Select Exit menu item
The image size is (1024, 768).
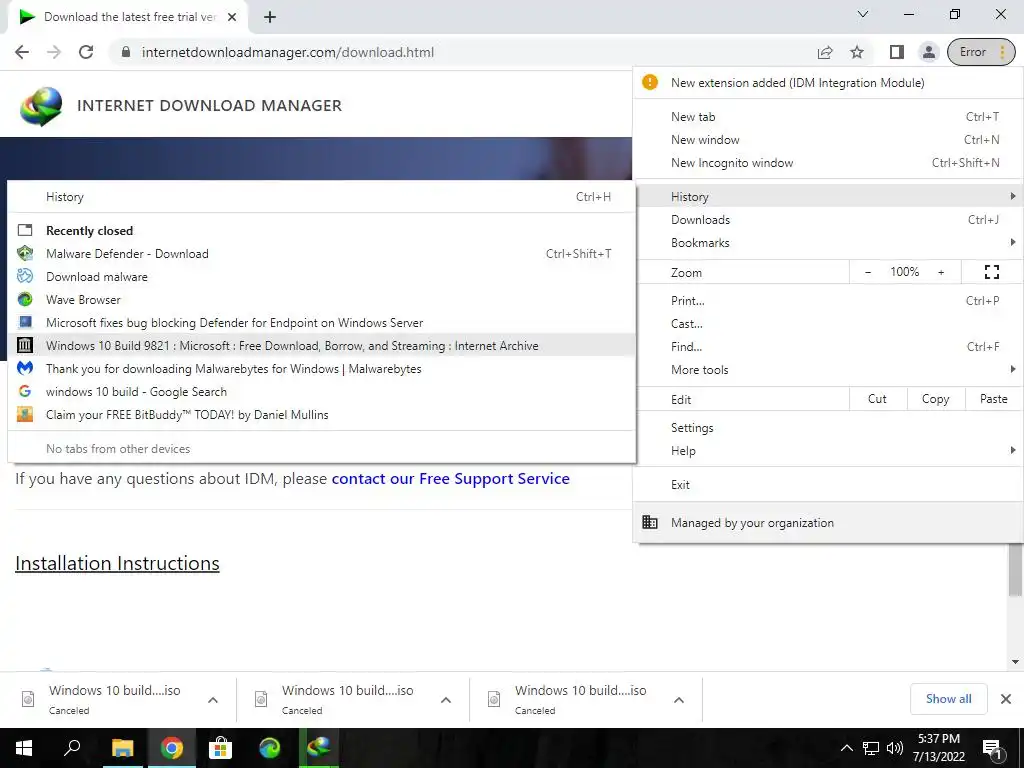click(827, 485)
